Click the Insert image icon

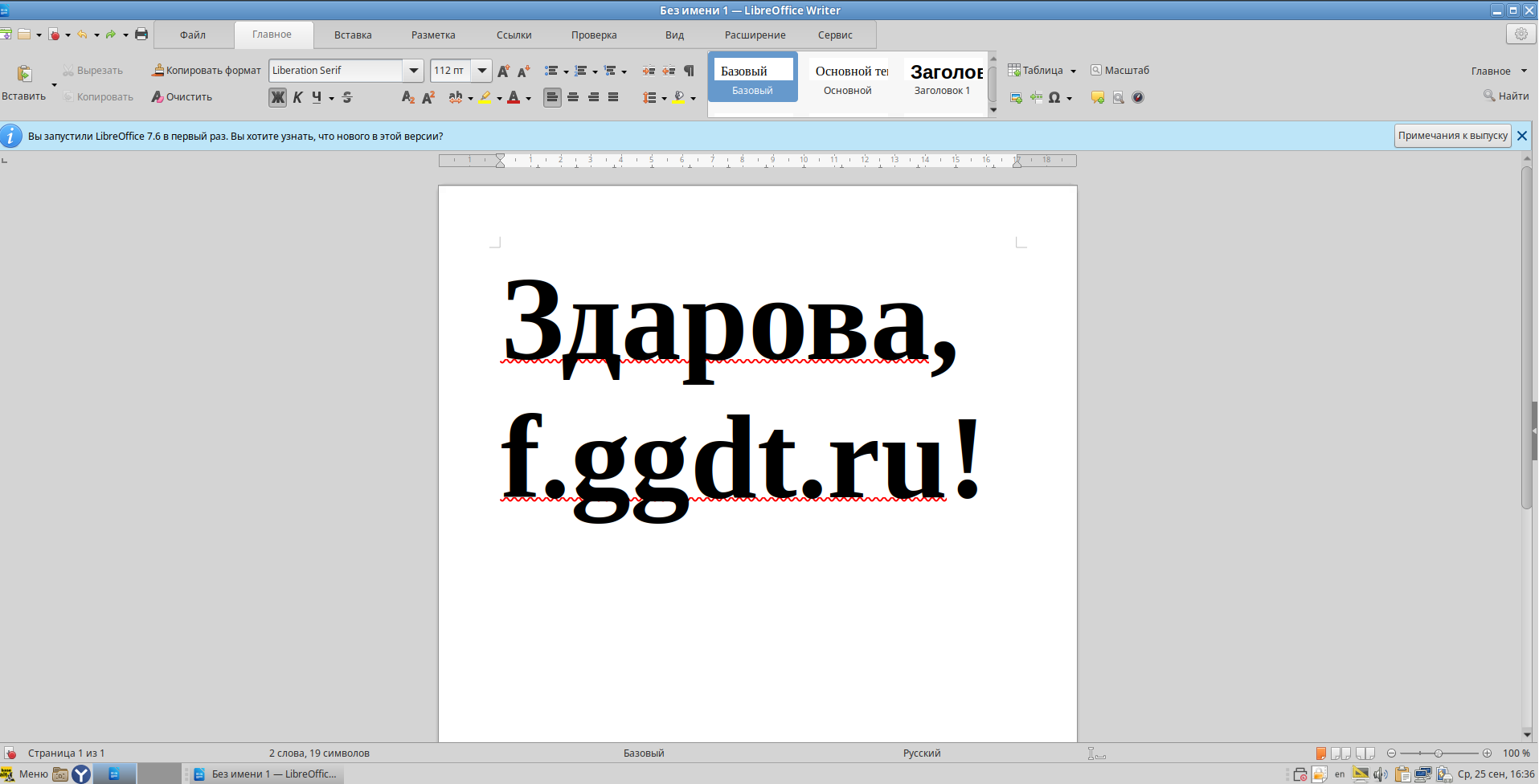1016,98
